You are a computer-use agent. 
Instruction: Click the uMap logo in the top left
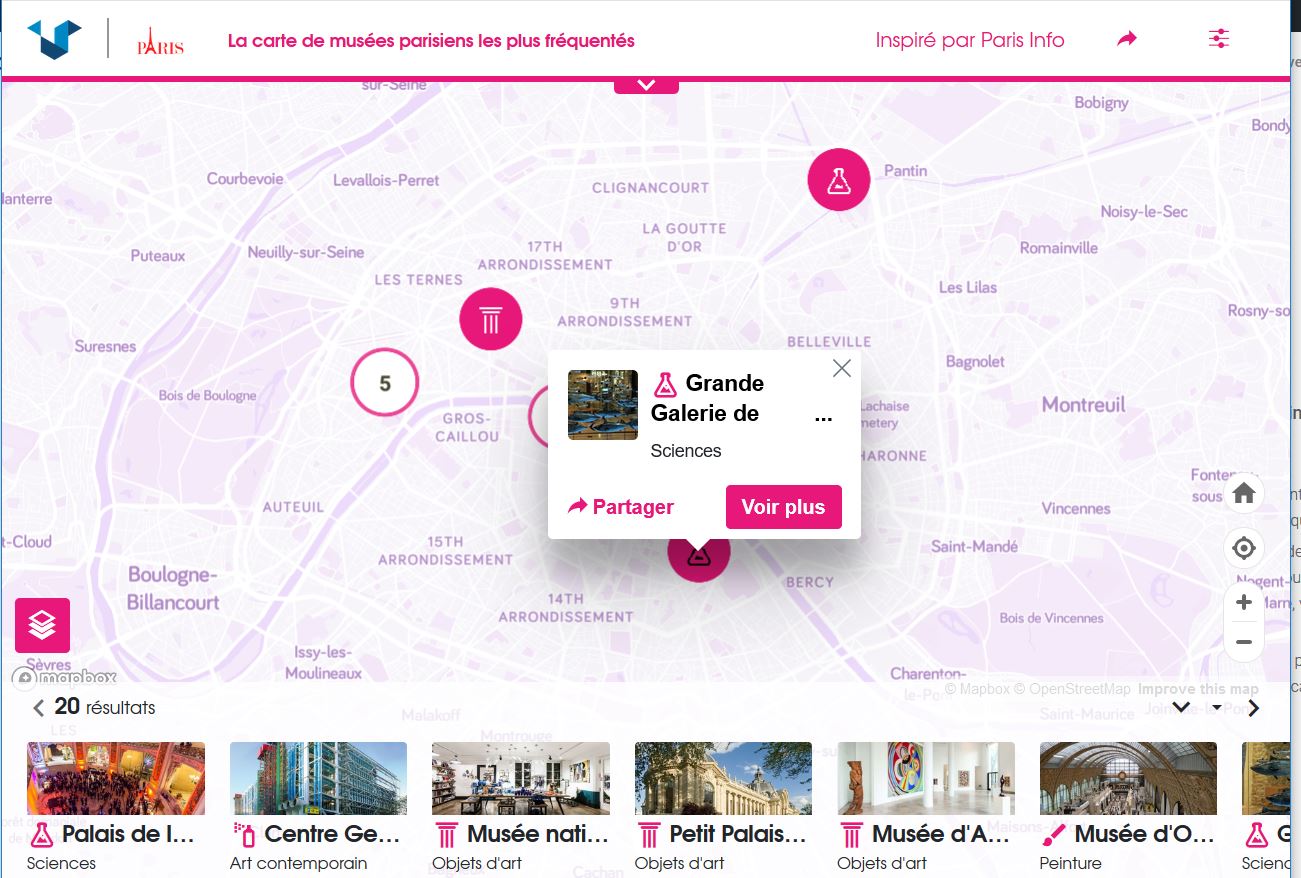tap(53, 38)
